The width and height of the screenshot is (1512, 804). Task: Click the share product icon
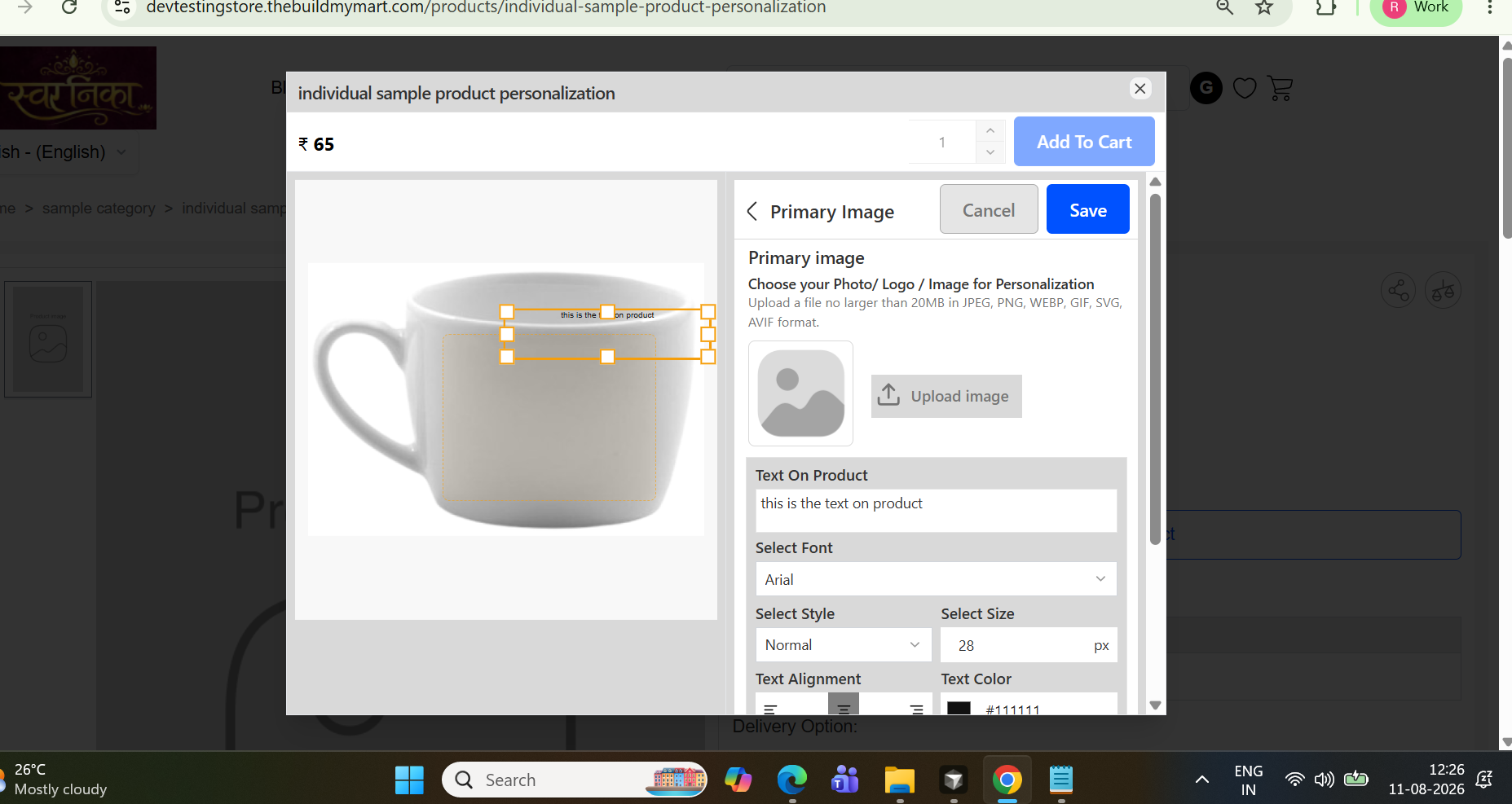tap(1399, 290)
